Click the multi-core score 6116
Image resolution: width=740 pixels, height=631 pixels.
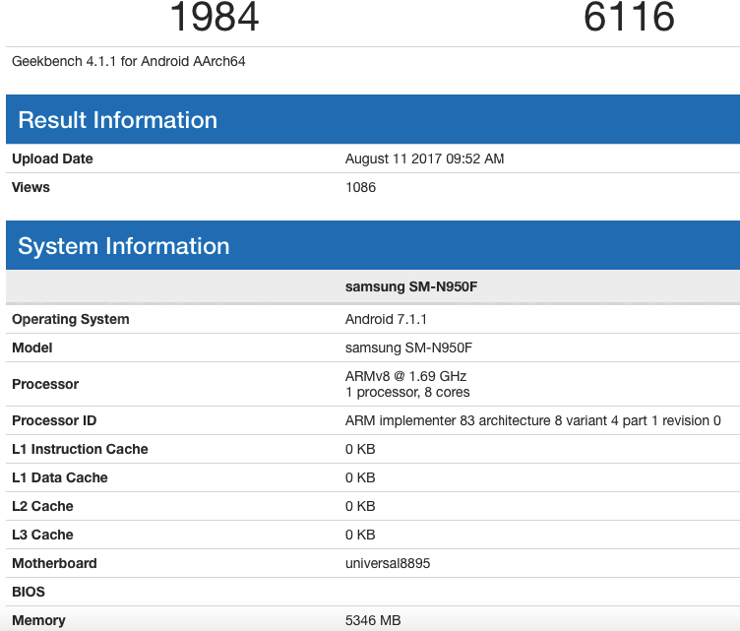(x=629, y=17)
